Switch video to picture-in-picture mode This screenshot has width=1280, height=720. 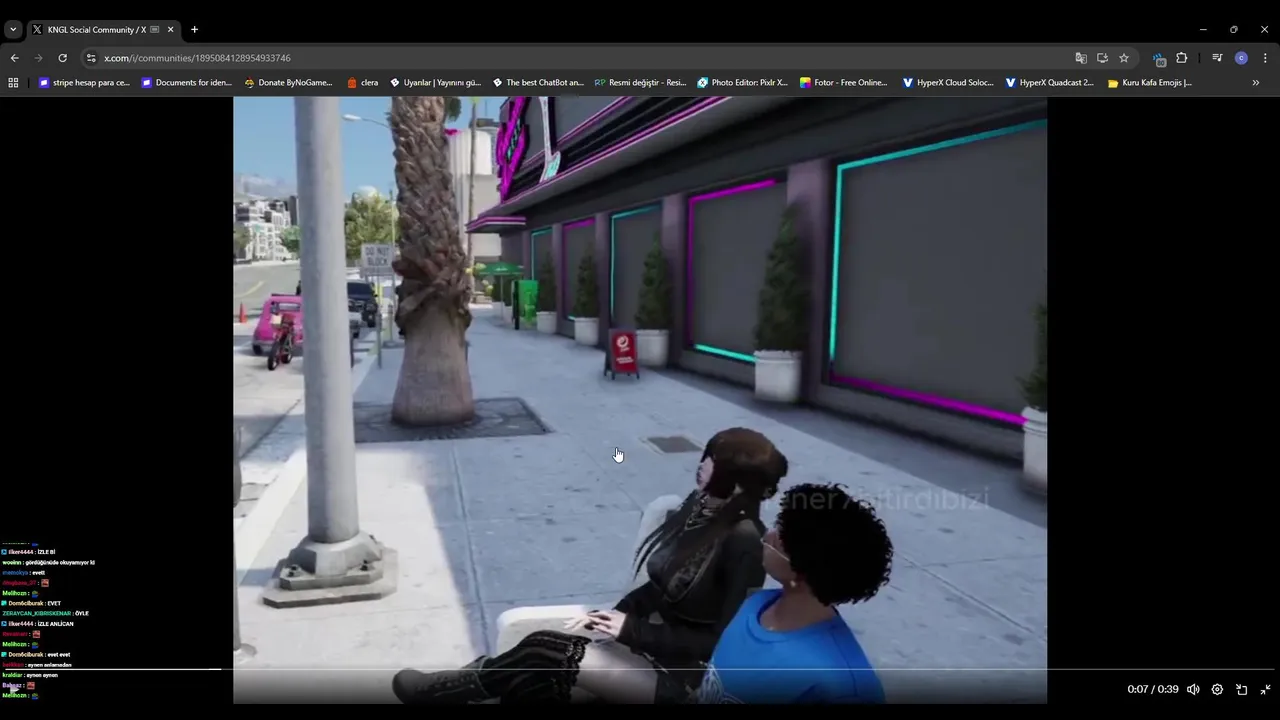1241,689
